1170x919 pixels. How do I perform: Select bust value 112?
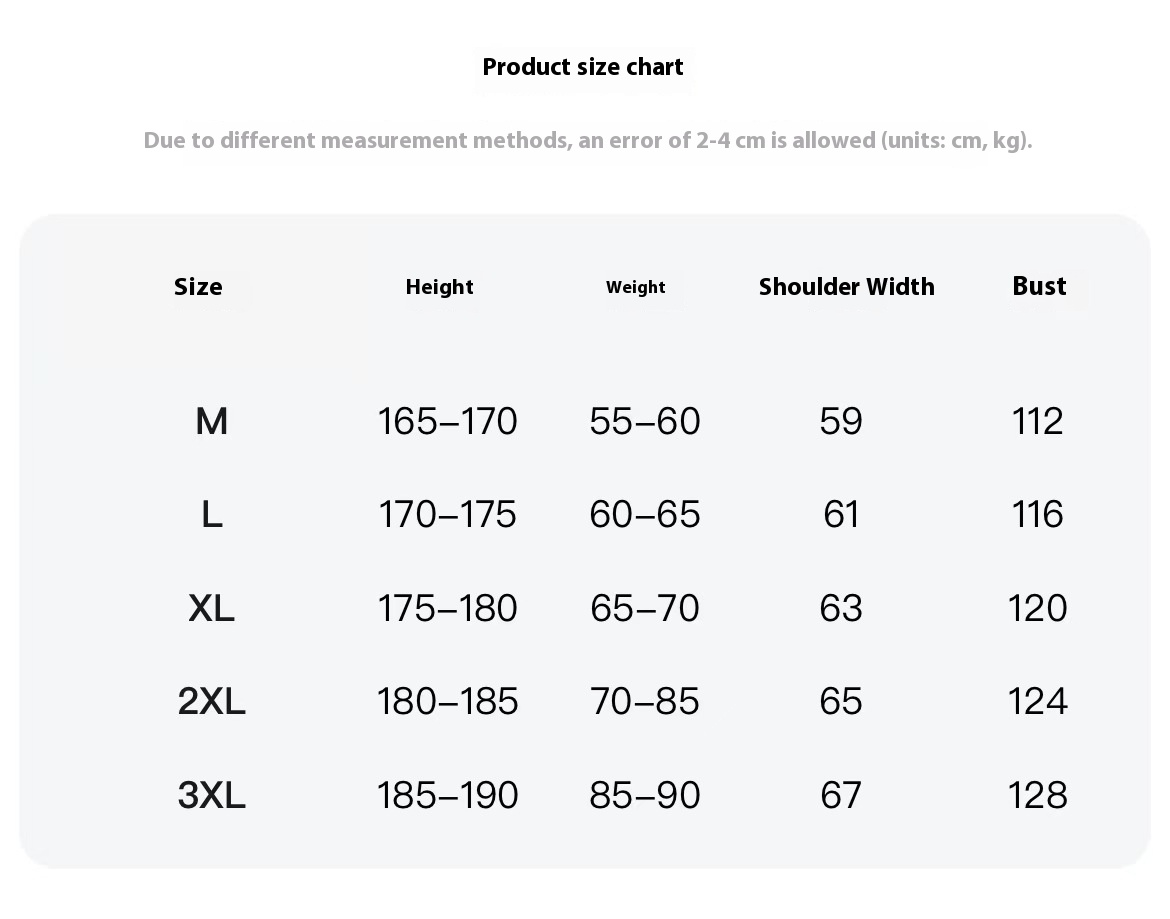pyautogui.click(x=1037, y=421)
